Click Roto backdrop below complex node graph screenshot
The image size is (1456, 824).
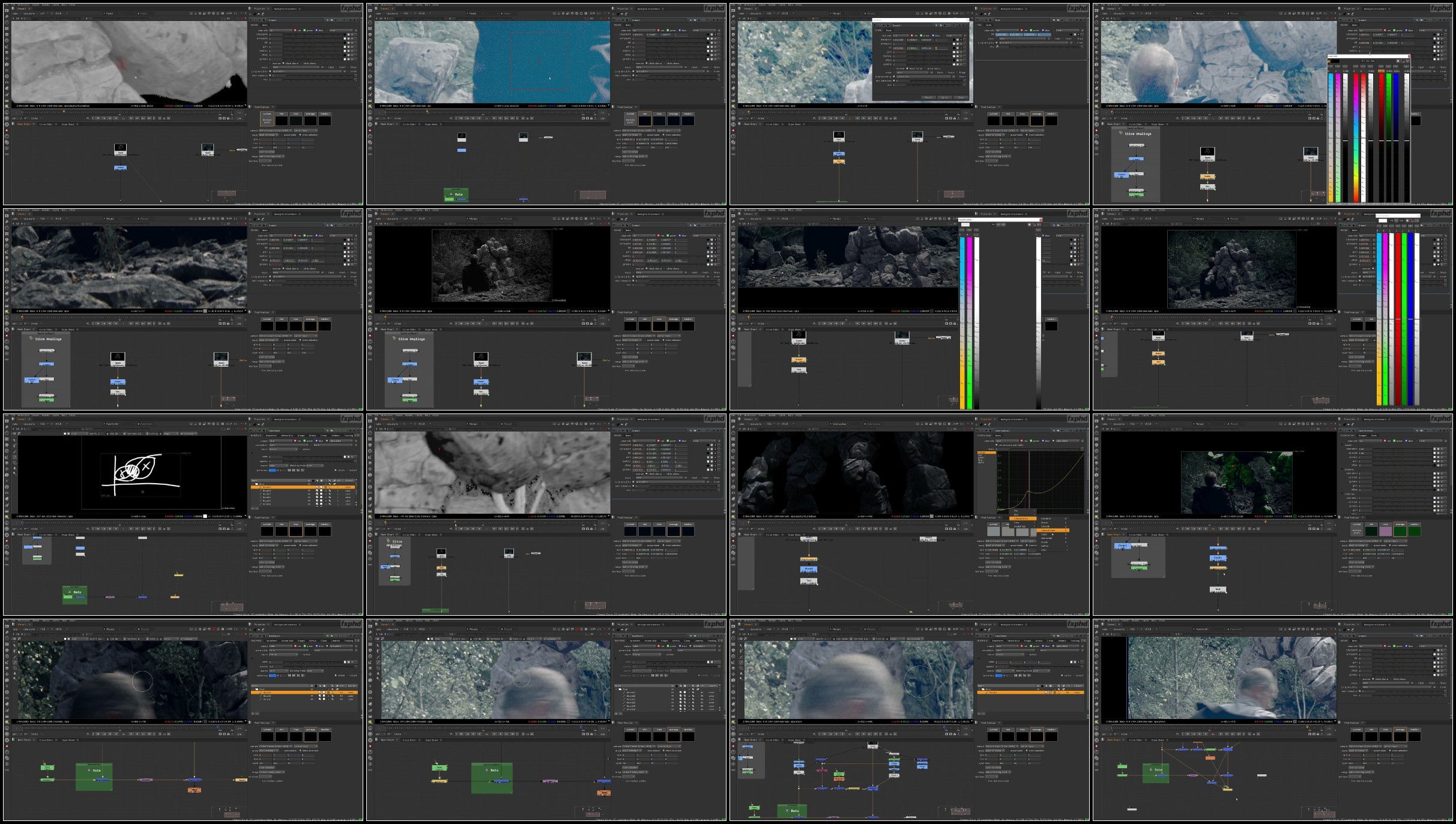[793, 811]
